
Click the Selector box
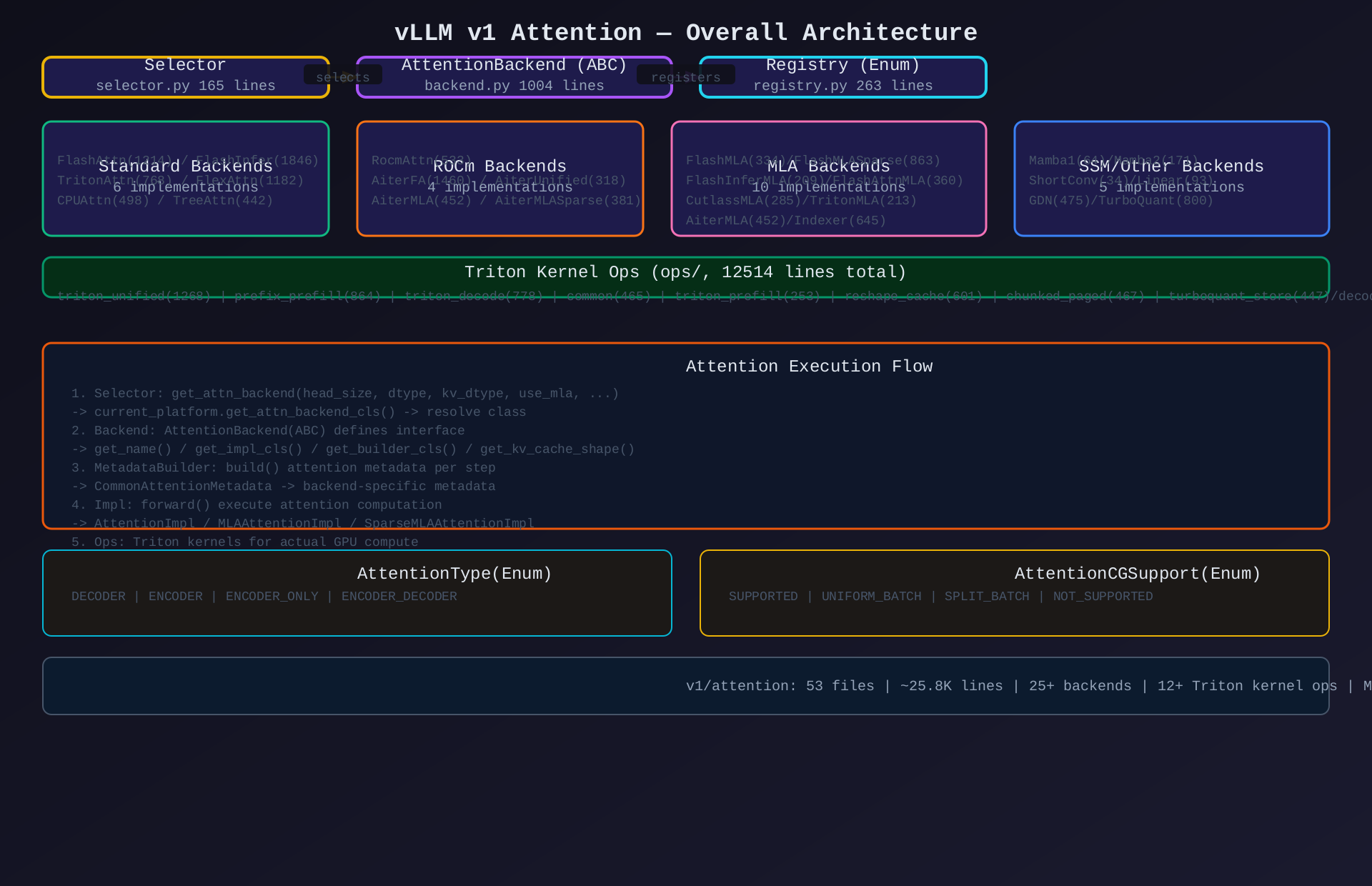[185, 76]
